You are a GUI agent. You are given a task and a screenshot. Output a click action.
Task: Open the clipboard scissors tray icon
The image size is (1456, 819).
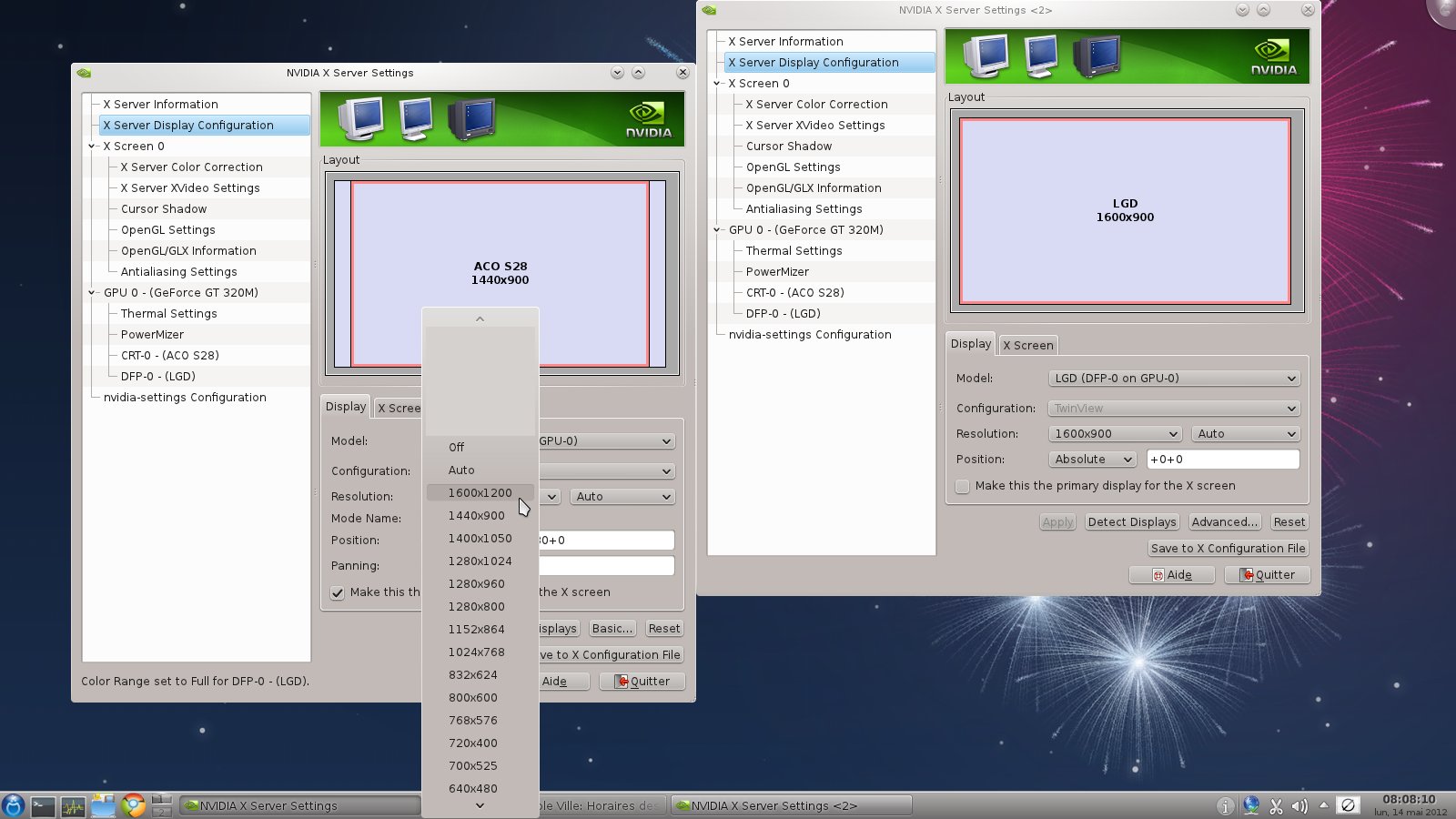(x=1276, y=806)
